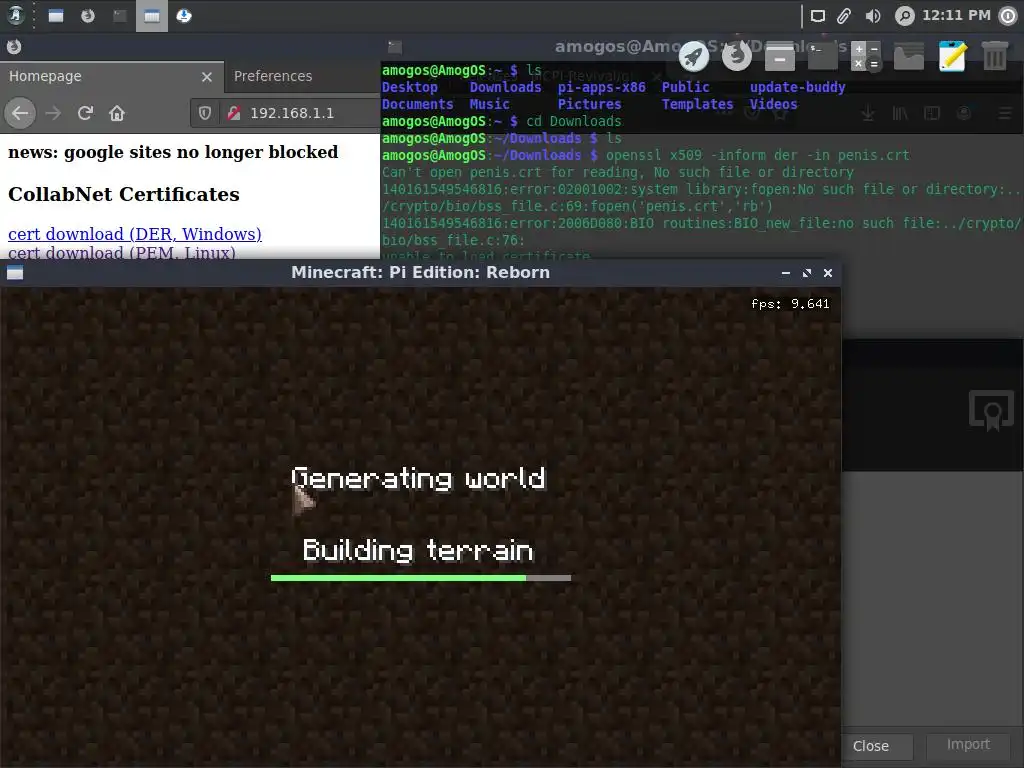Open the power button in the top panel
Screen dimensions: 1024x768
[x=1008, y=16]
